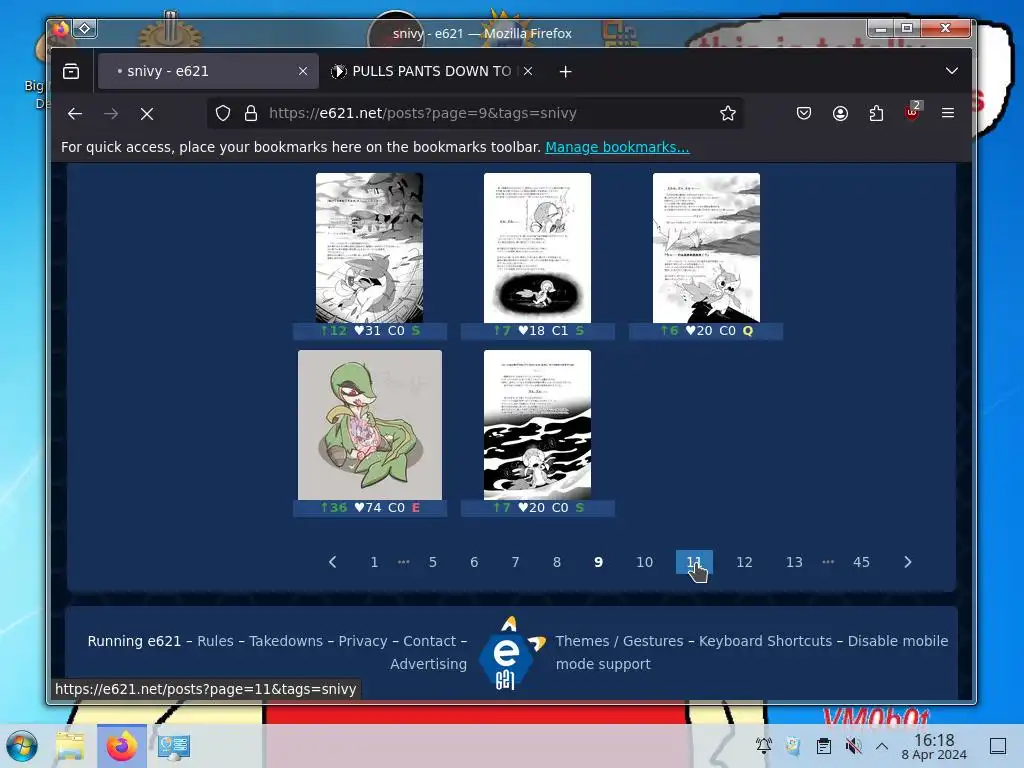This screenshot has height=768, width=1024.
Task: Open a new tab with the plus button
Action: (x=566, y=71)
